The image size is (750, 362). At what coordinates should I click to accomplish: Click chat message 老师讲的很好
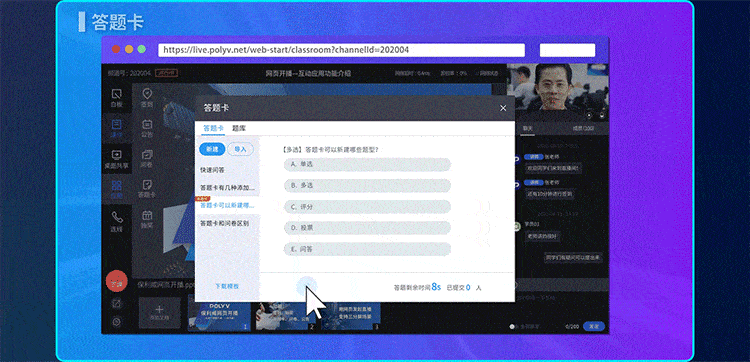click(x=542, y=236)
